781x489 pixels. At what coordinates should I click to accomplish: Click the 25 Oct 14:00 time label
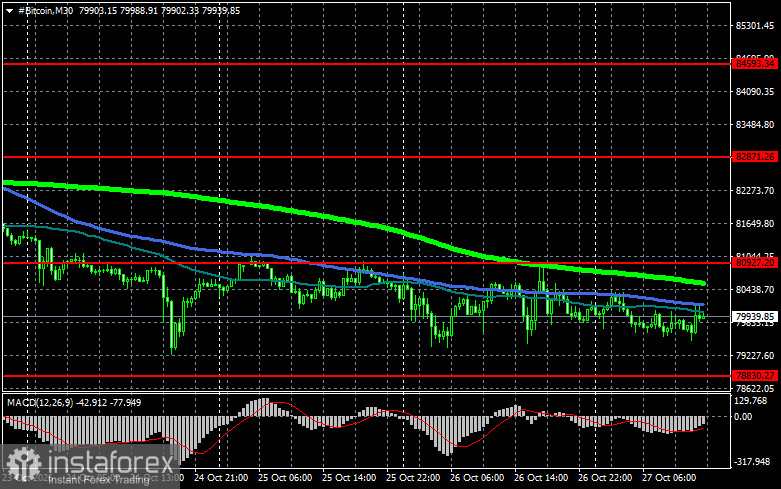point(349,478)
